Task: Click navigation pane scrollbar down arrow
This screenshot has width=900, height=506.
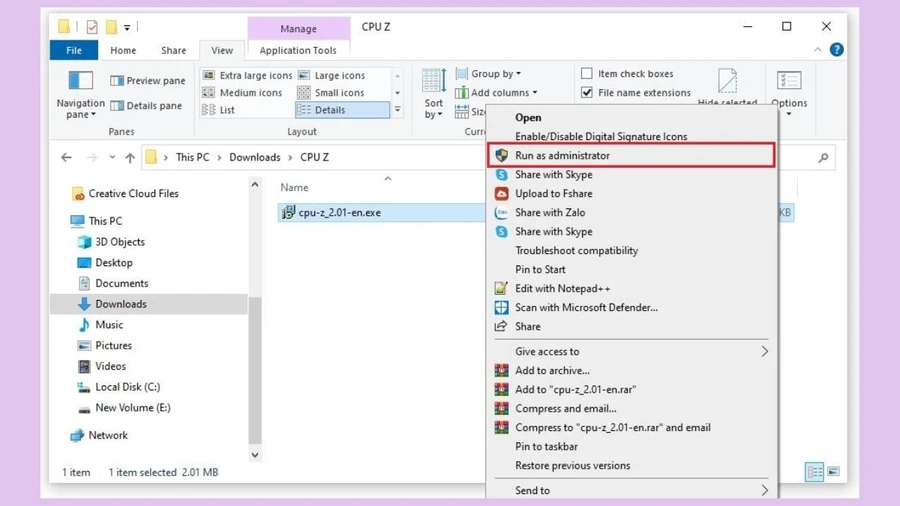Action: coord(255,456)
